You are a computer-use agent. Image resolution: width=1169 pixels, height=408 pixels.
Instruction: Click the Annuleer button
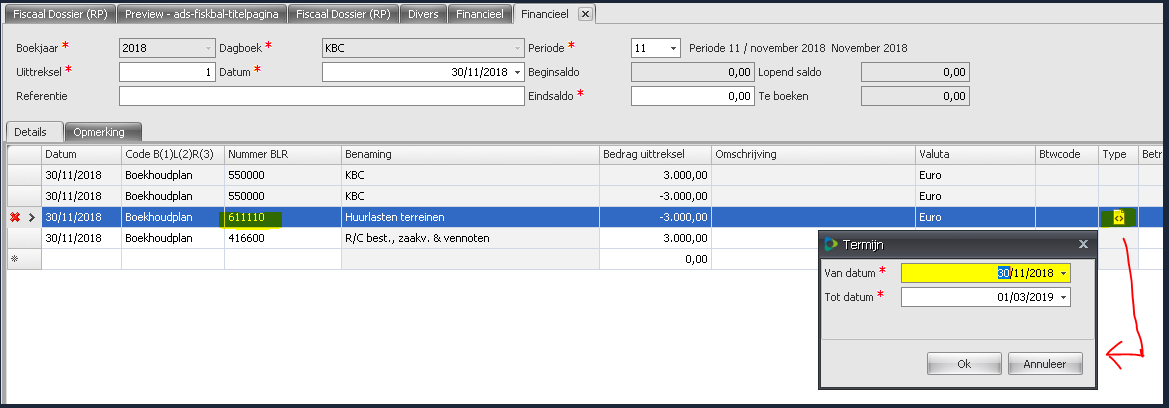[1045, 364]
